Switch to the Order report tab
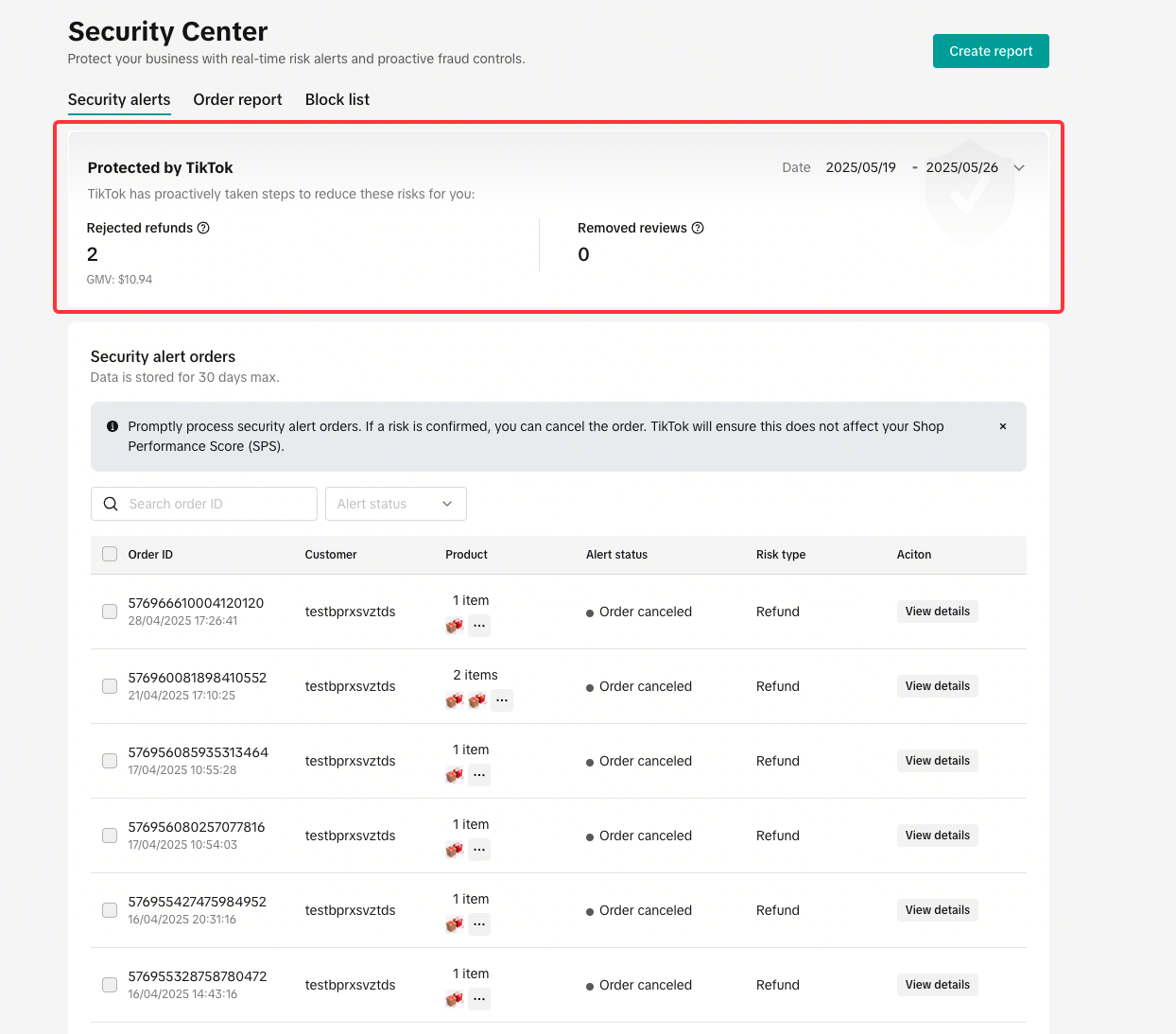The height and width of the screenshot is (1034, 1176). point(237,99)
